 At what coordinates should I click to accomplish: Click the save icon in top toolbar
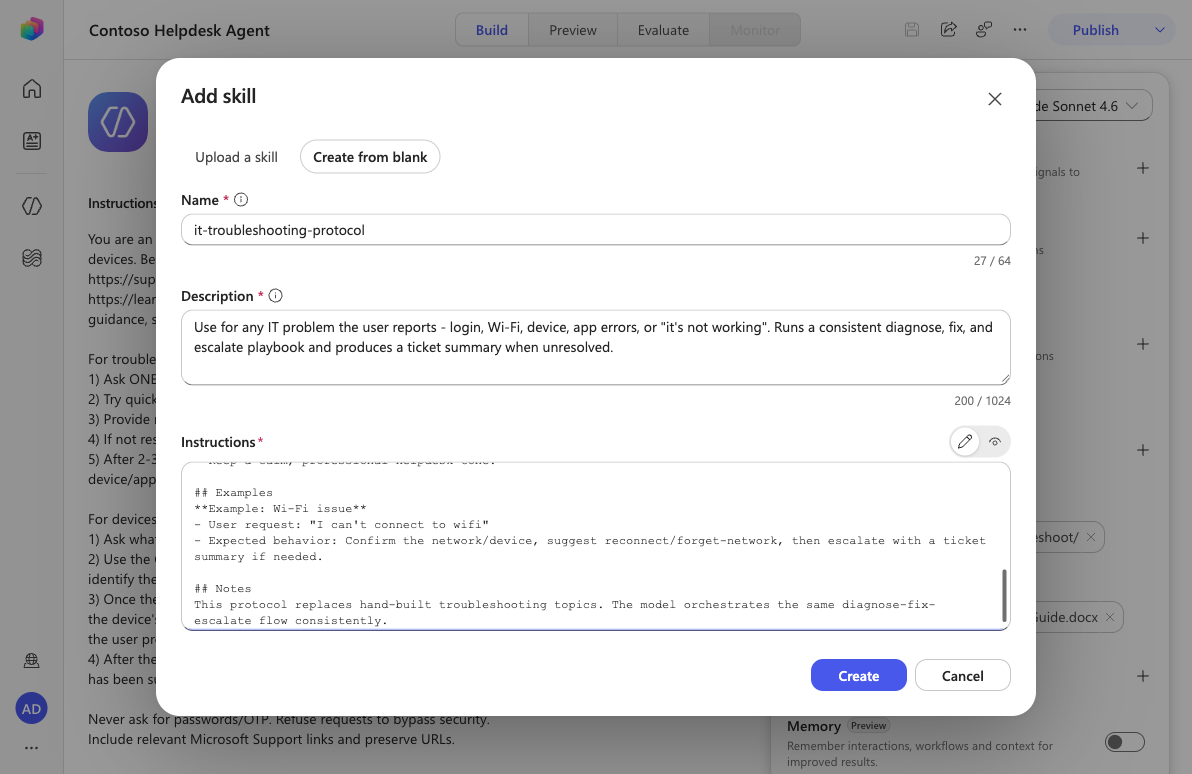click(x=911, y=30)
